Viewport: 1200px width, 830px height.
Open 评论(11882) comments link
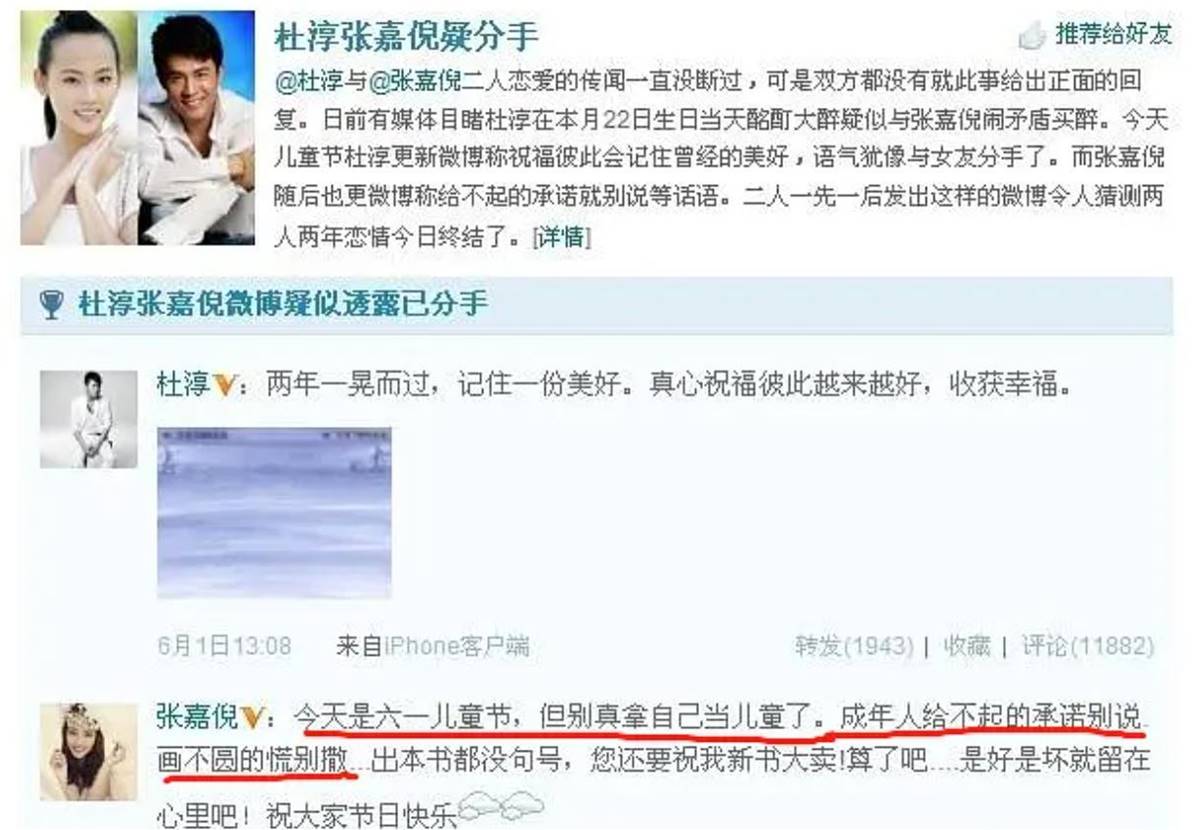[1088, 646]
